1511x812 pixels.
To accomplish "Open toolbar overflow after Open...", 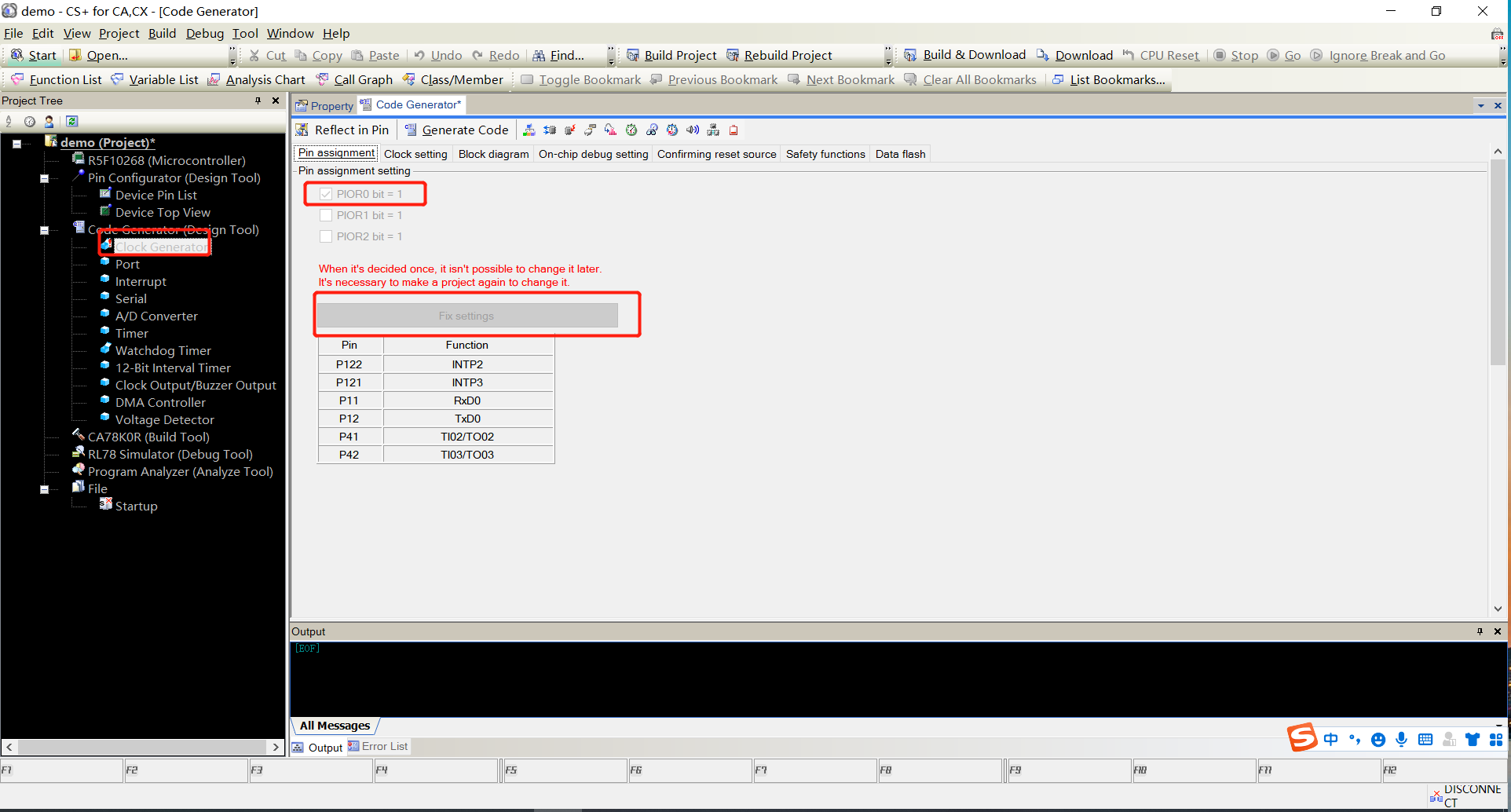I will pos(232,56).
